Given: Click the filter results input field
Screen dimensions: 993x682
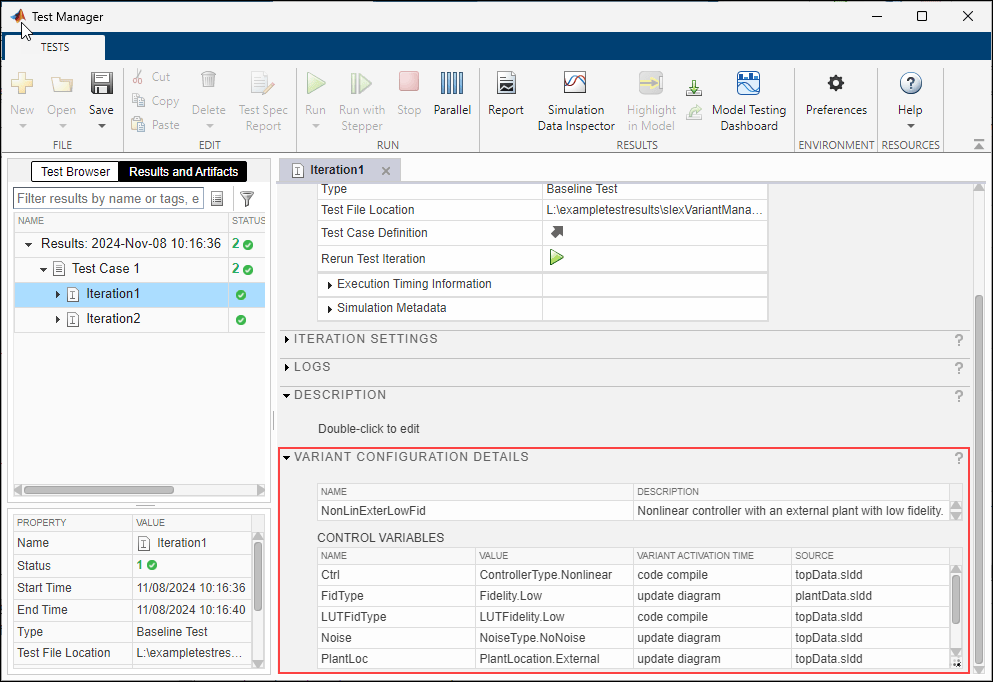Looking at the screenshot, I should coord(108,199).
